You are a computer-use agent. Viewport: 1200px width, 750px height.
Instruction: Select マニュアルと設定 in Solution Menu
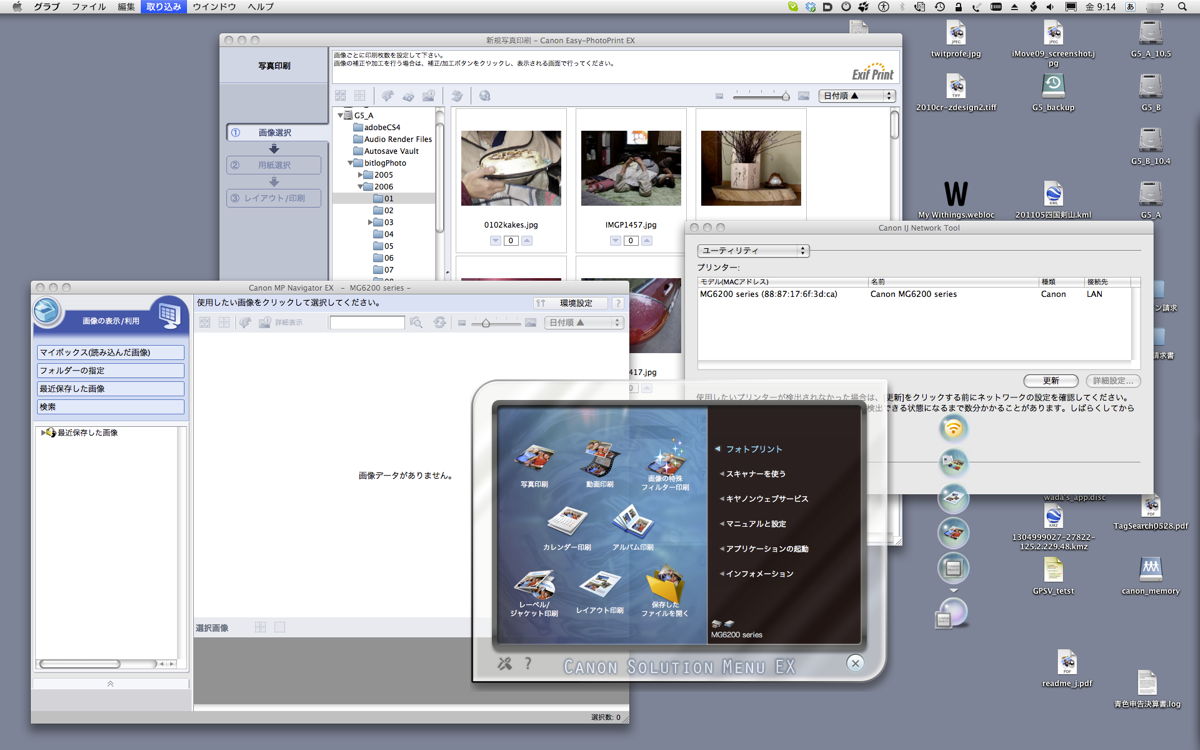[x=755, y=524]
